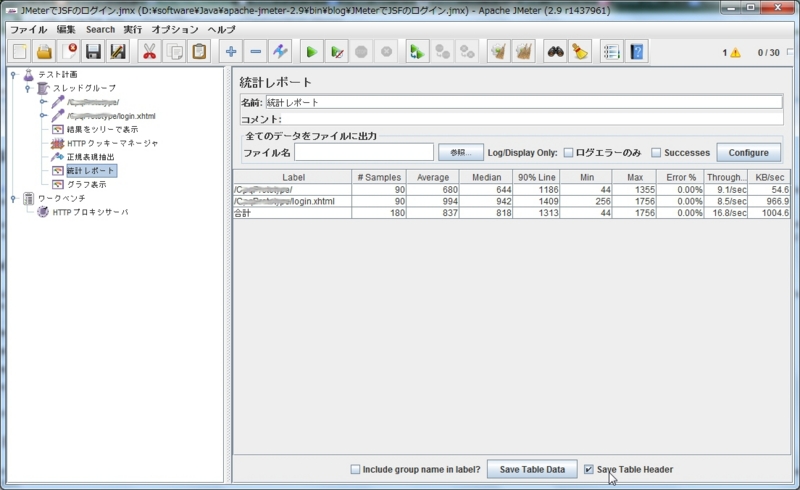Select HTTP プロキシサーバ in the tree
Viewport: 800px width, 490px height.
tap(90, 212)
